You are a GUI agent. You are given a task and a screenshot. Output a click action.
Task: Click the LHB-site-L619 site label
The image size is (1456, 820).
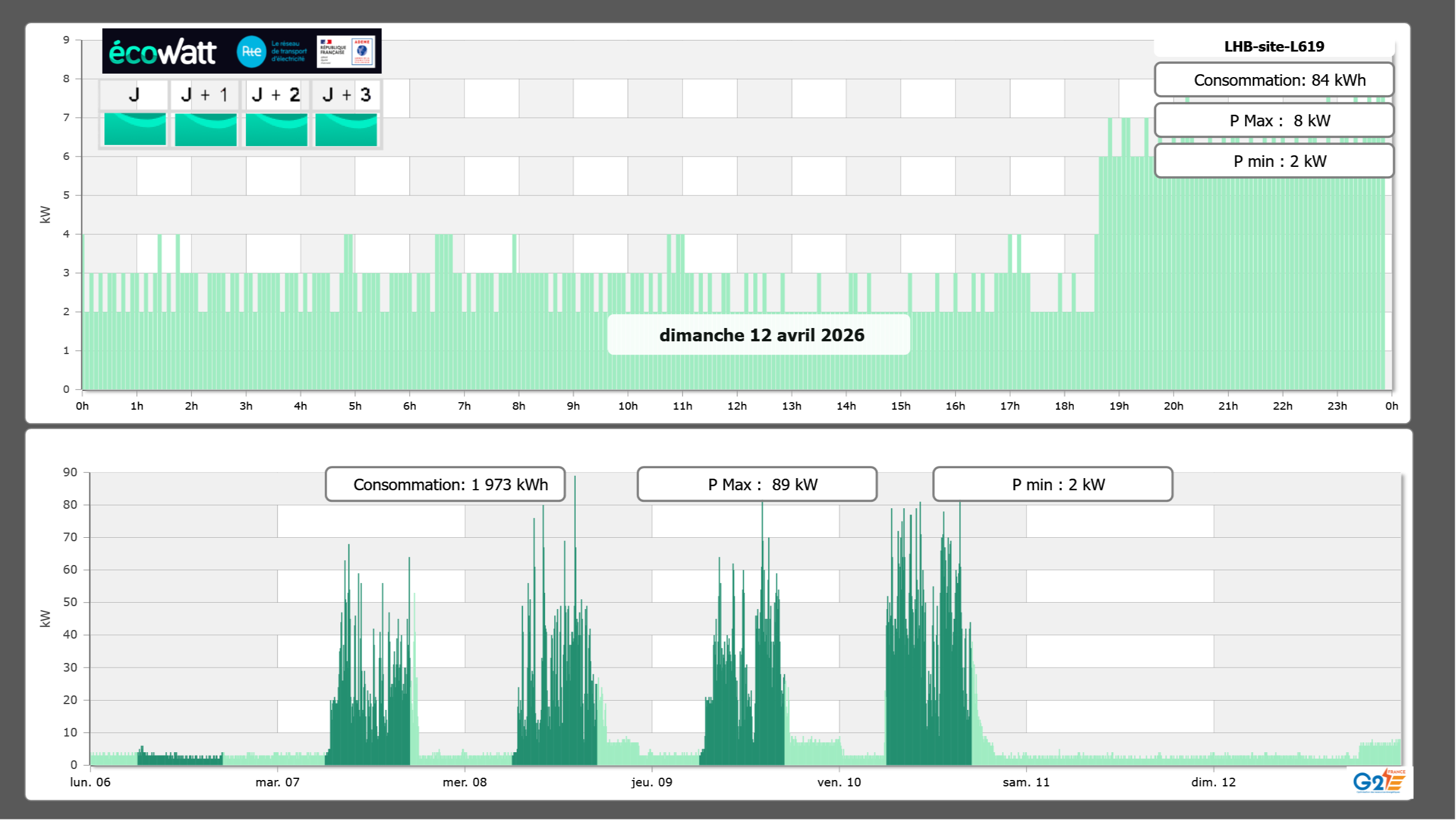[1273, 46]
